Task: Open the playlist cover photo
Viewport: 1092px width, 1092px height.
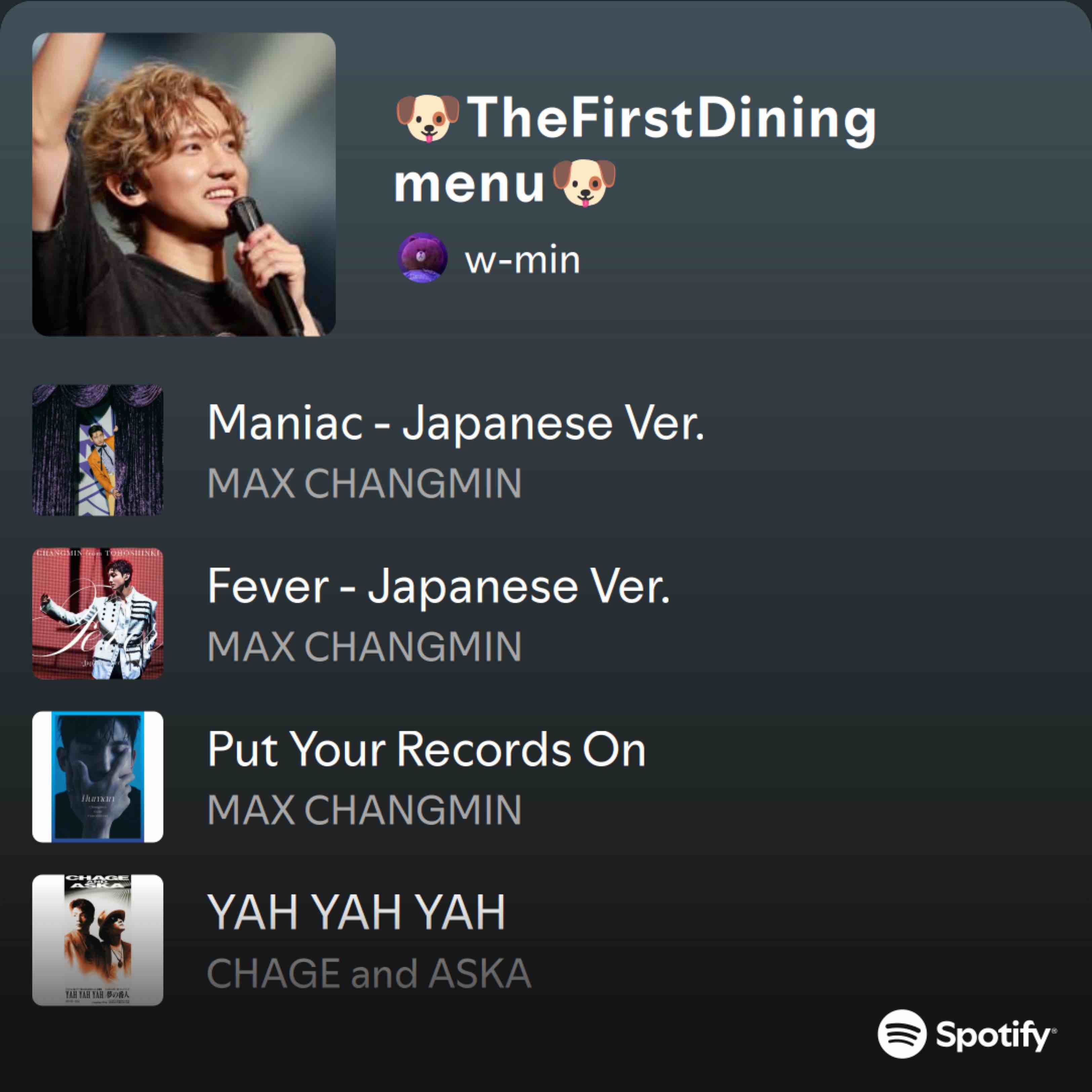Action: 184,184
